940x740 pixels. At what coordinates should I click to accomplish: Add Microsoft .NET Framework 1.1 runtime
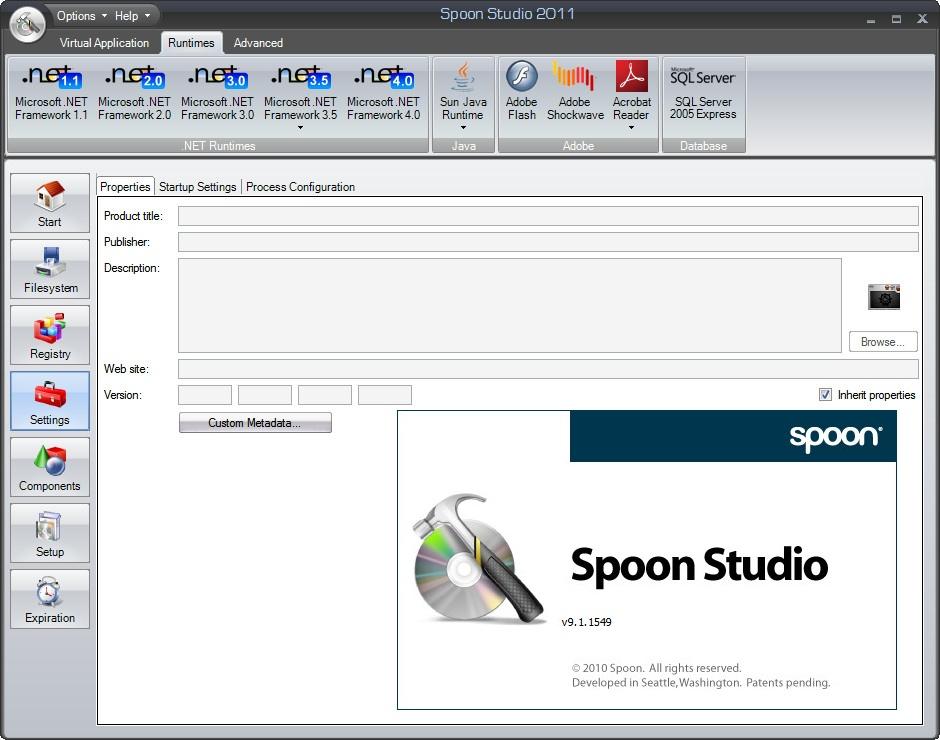tap(51, 91)
